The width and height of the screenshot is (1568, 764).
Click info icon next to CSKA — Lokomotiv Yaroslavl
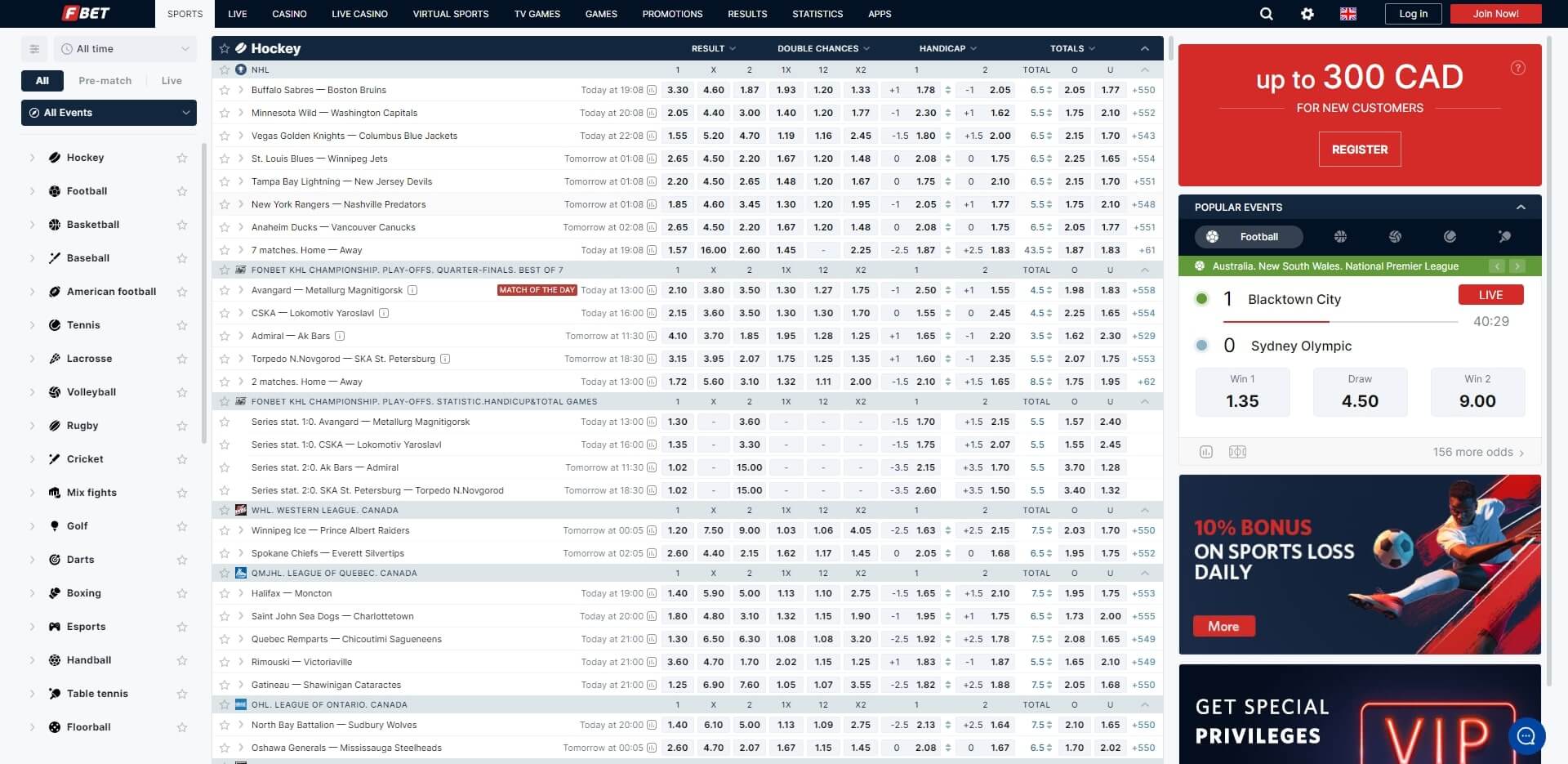point(384,313)
